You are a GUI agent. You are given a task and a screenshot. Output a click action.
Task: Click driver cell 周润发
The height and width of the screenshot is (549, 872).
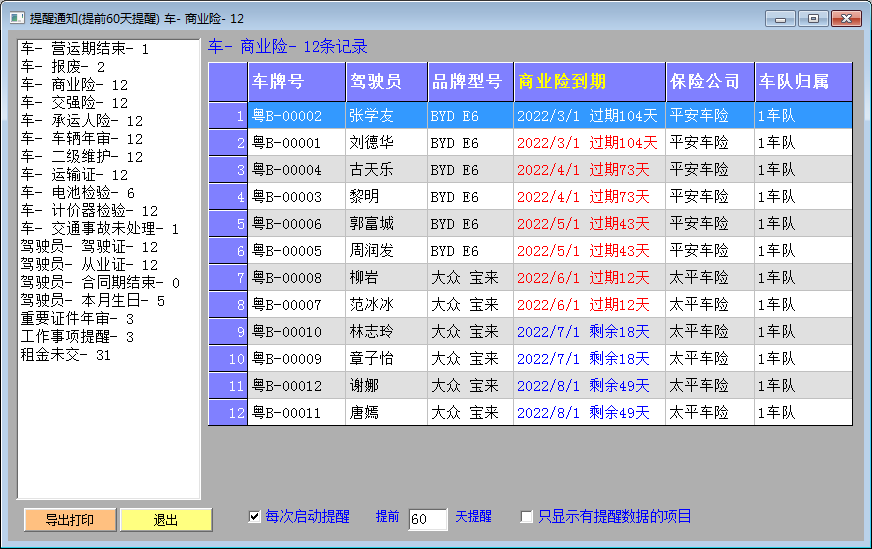[x=387, y=251]
